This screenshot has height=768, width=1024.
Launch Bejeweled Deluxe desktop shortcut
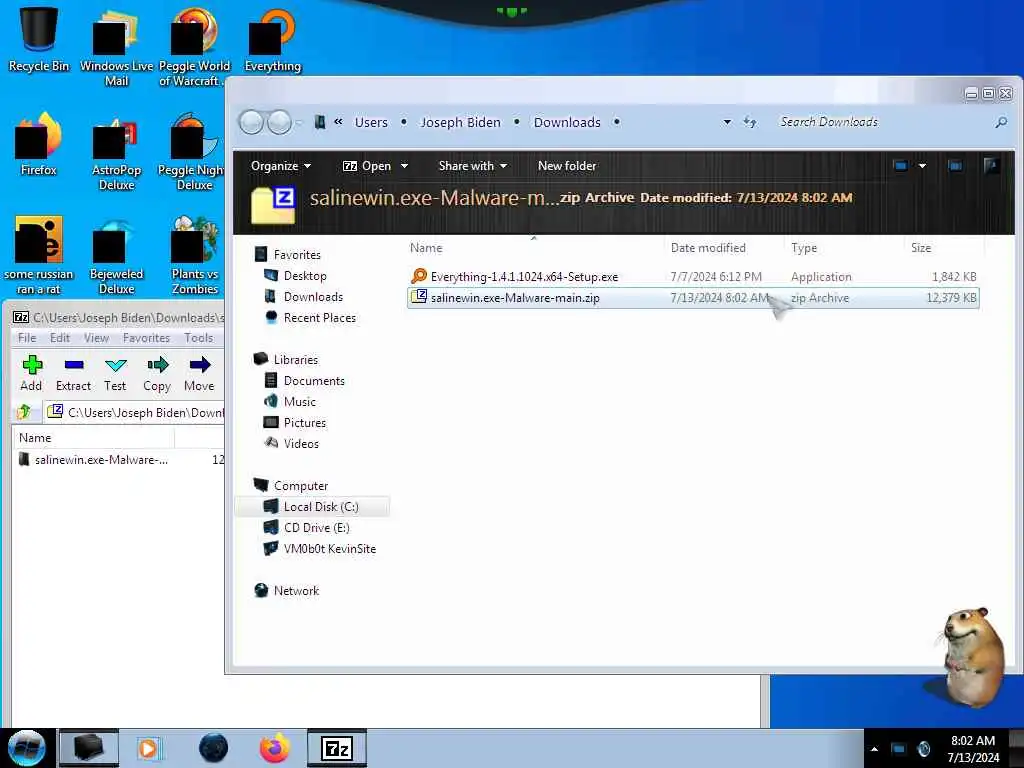(x=116, y=255)
